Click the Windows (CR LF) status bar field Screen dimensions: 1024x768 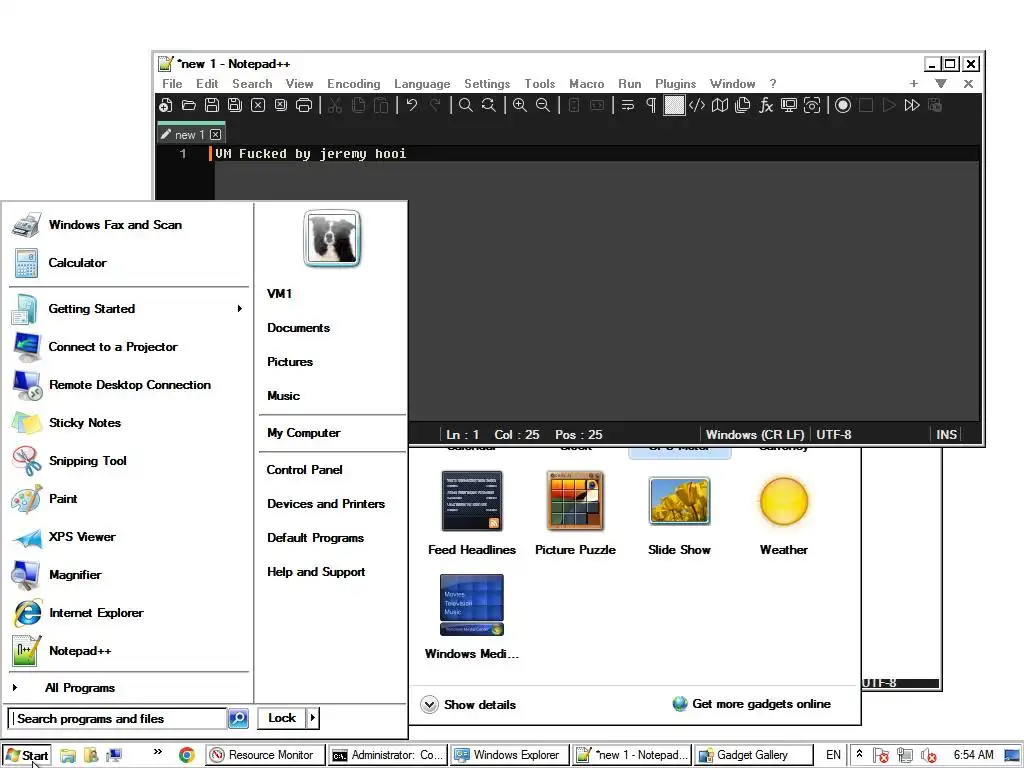[755, 434]
